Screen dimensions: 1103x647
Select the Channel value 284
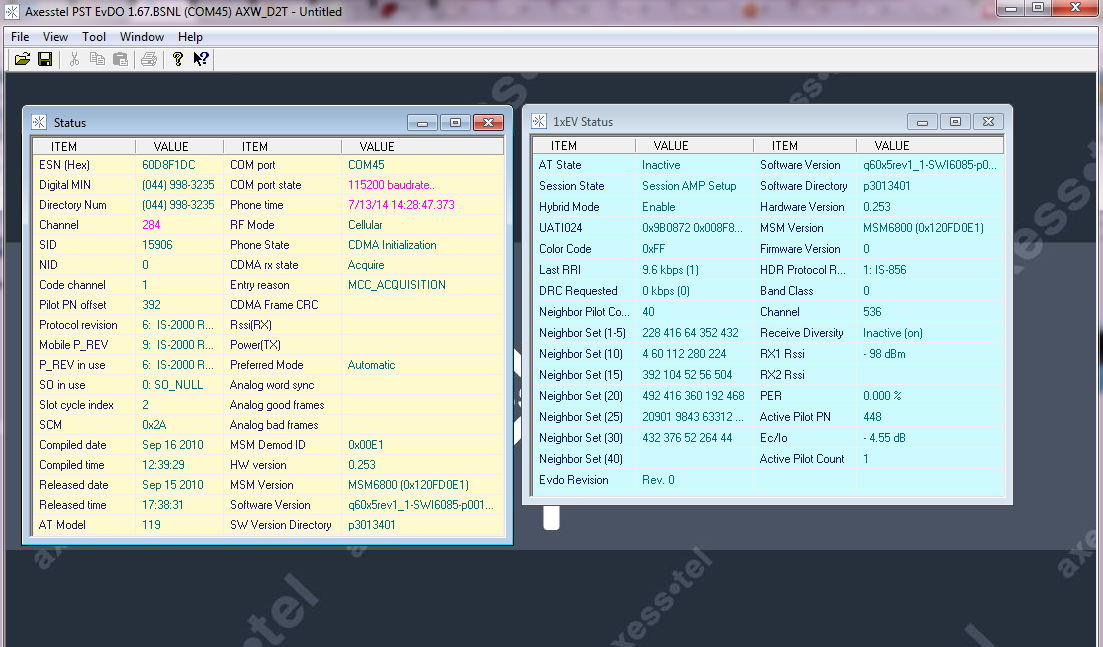151,225
